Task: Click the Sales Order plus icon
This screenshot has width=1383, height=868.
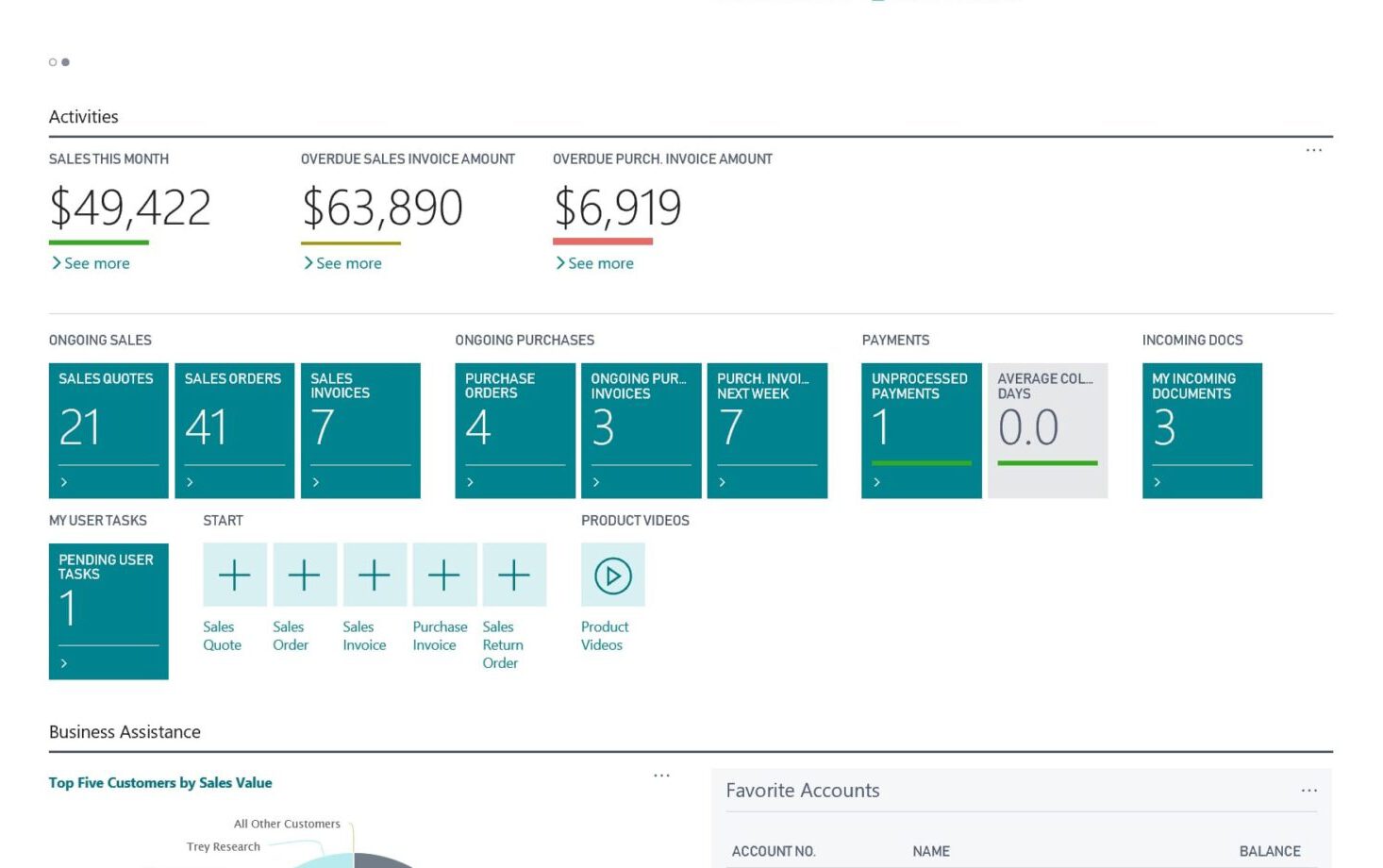Action: pyautogui.click(x=305, y=575)
